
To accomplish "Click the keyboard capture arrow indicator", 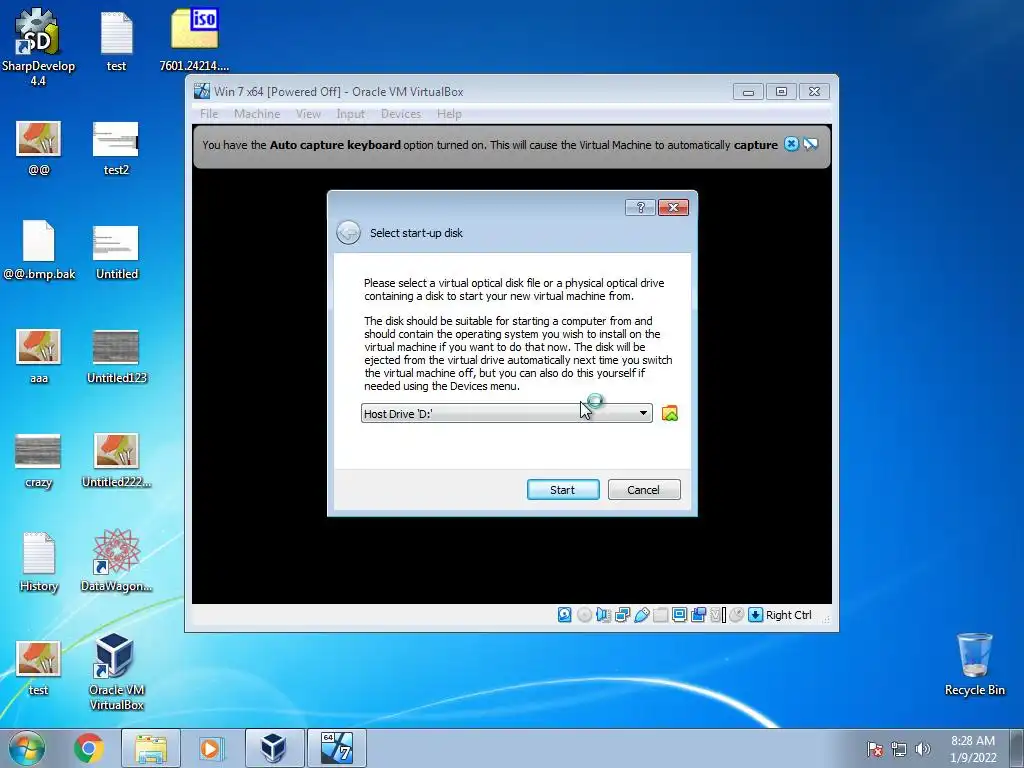I will 755,615.
